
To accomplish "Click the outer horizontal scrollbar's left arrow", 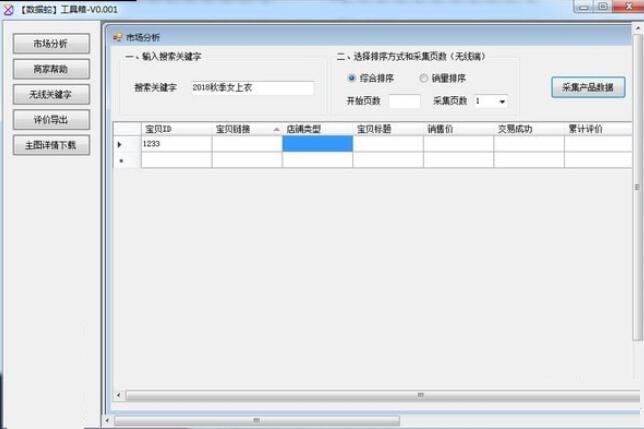I will coord(108,420).
